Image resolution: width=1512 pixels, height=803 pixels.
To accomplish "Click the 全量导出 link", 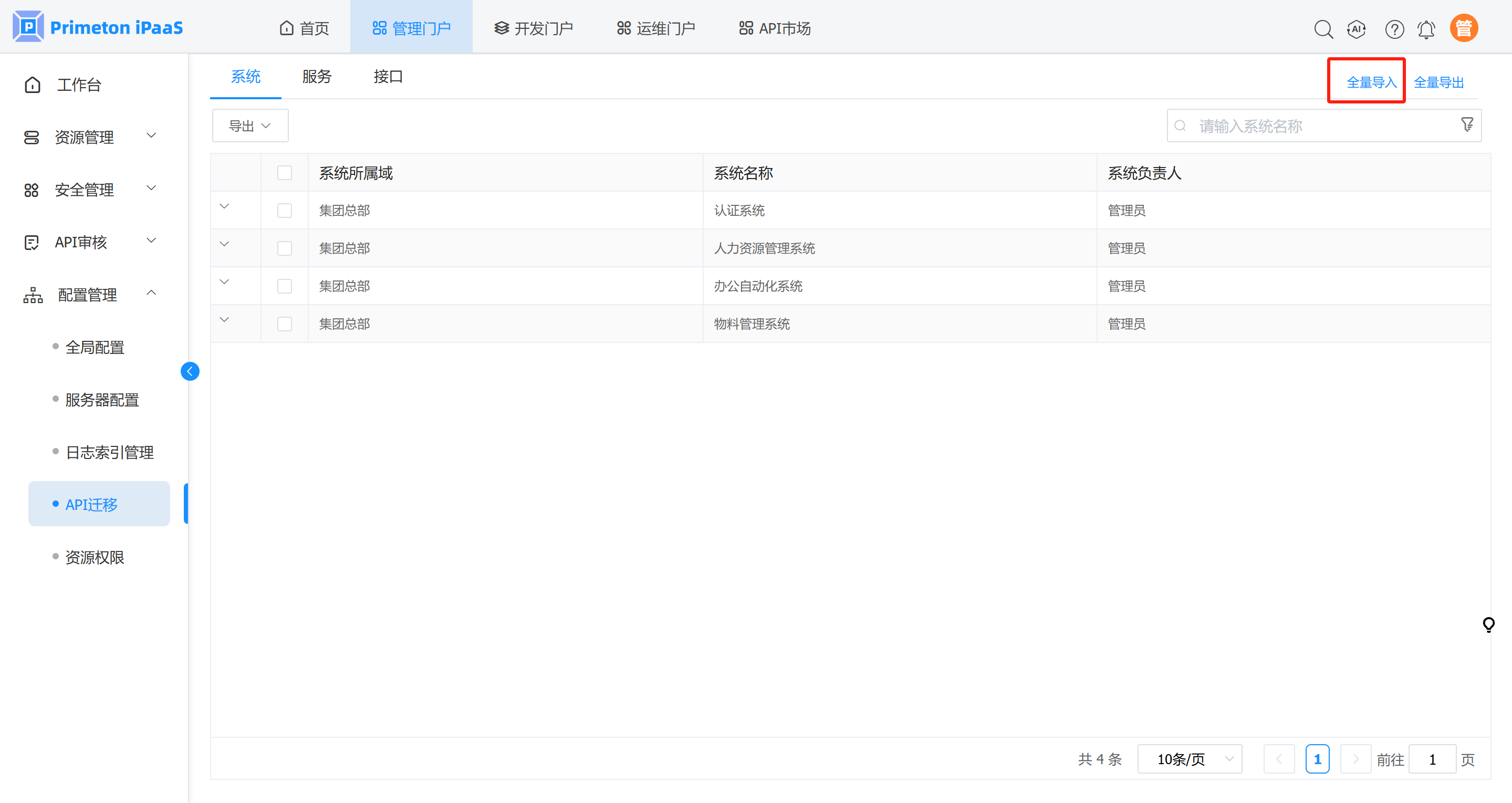I will click(x=1438, y=82).
